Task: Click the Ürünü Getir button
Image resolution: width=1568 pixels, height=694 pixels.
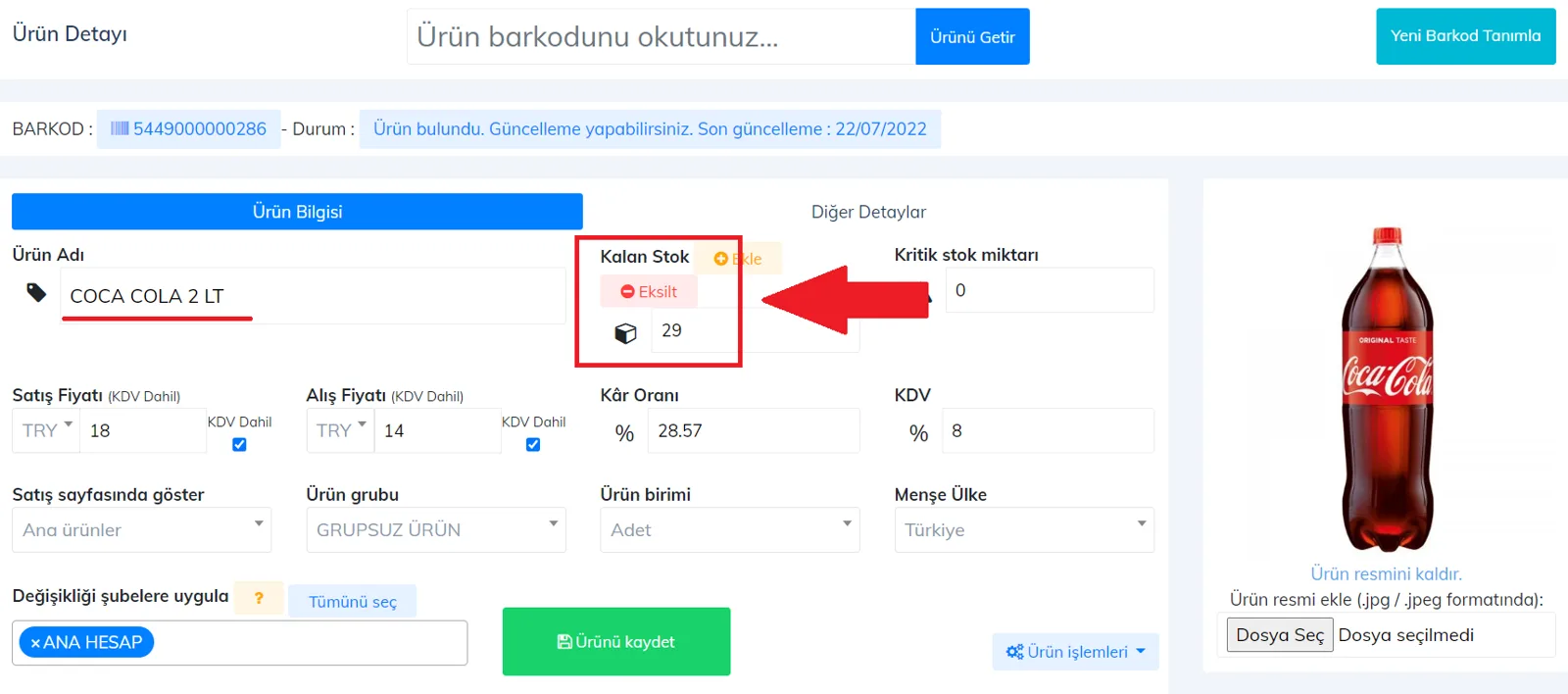Action: pos(972,36)
